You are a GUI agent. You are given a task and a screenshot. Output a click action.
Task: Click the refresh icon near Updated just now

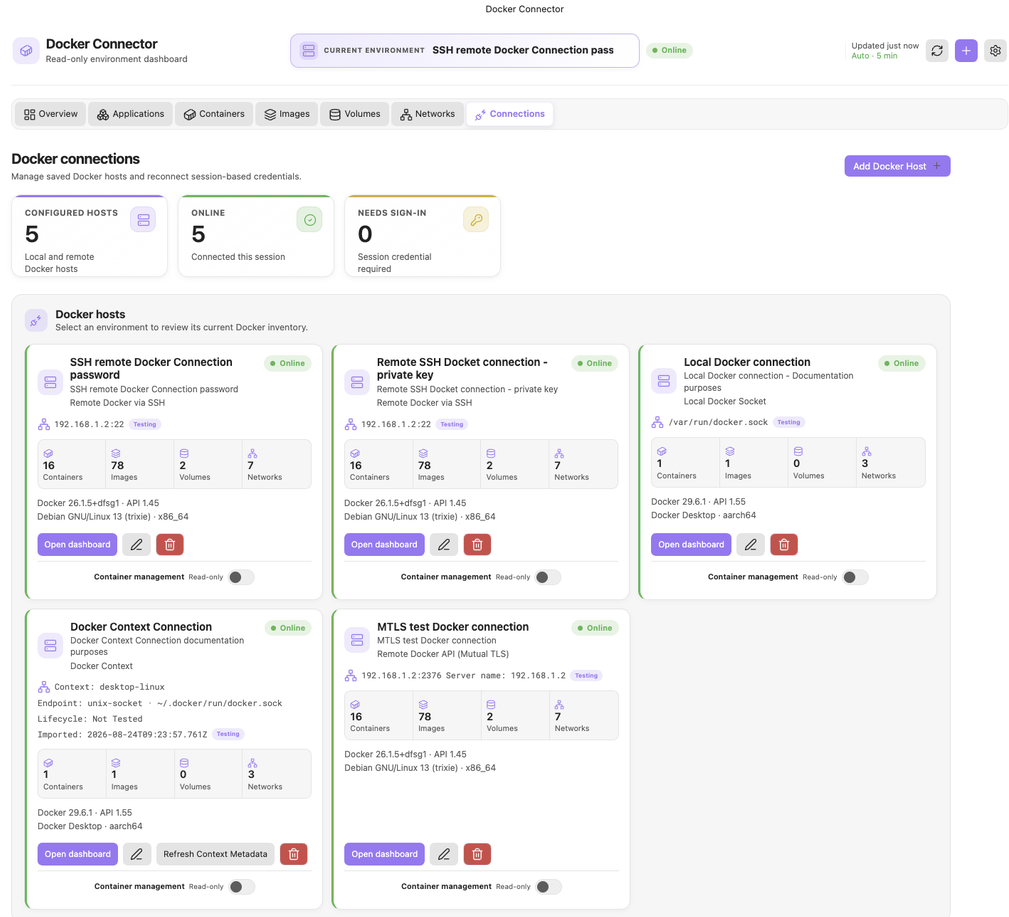pos(937,50)
